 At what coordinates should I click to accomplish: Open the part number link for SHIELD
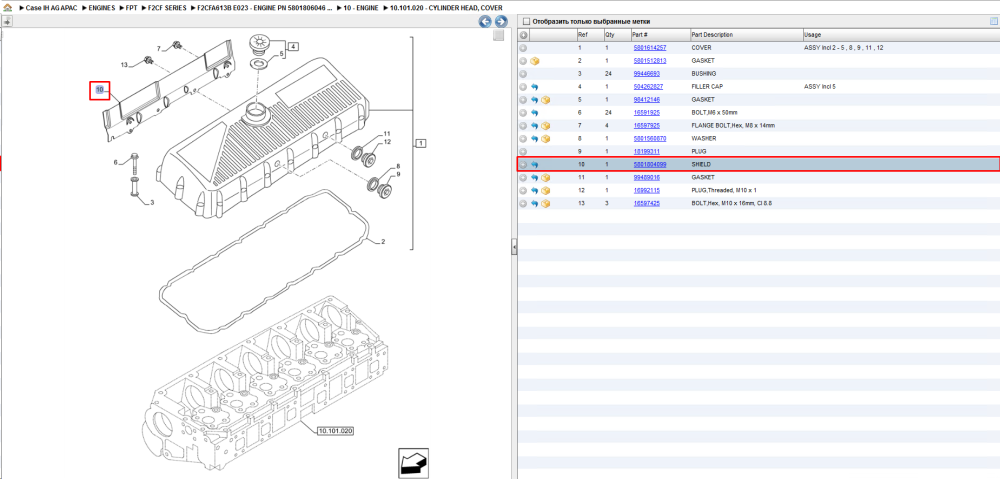(649, 165)
